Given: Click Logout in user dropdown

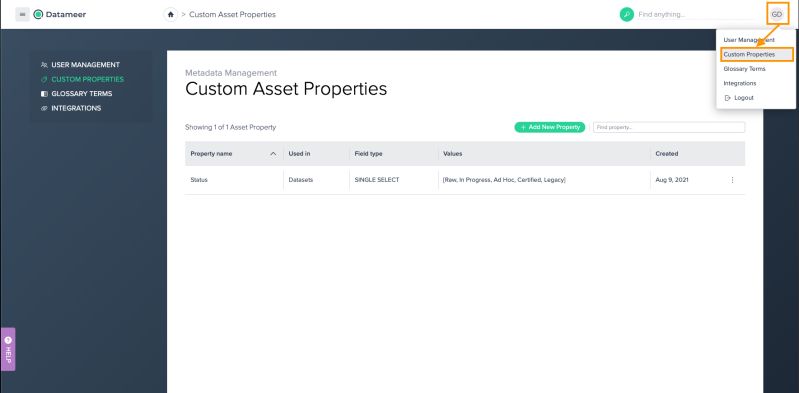Looking at the screenshot, I should [x=743, y=98].
